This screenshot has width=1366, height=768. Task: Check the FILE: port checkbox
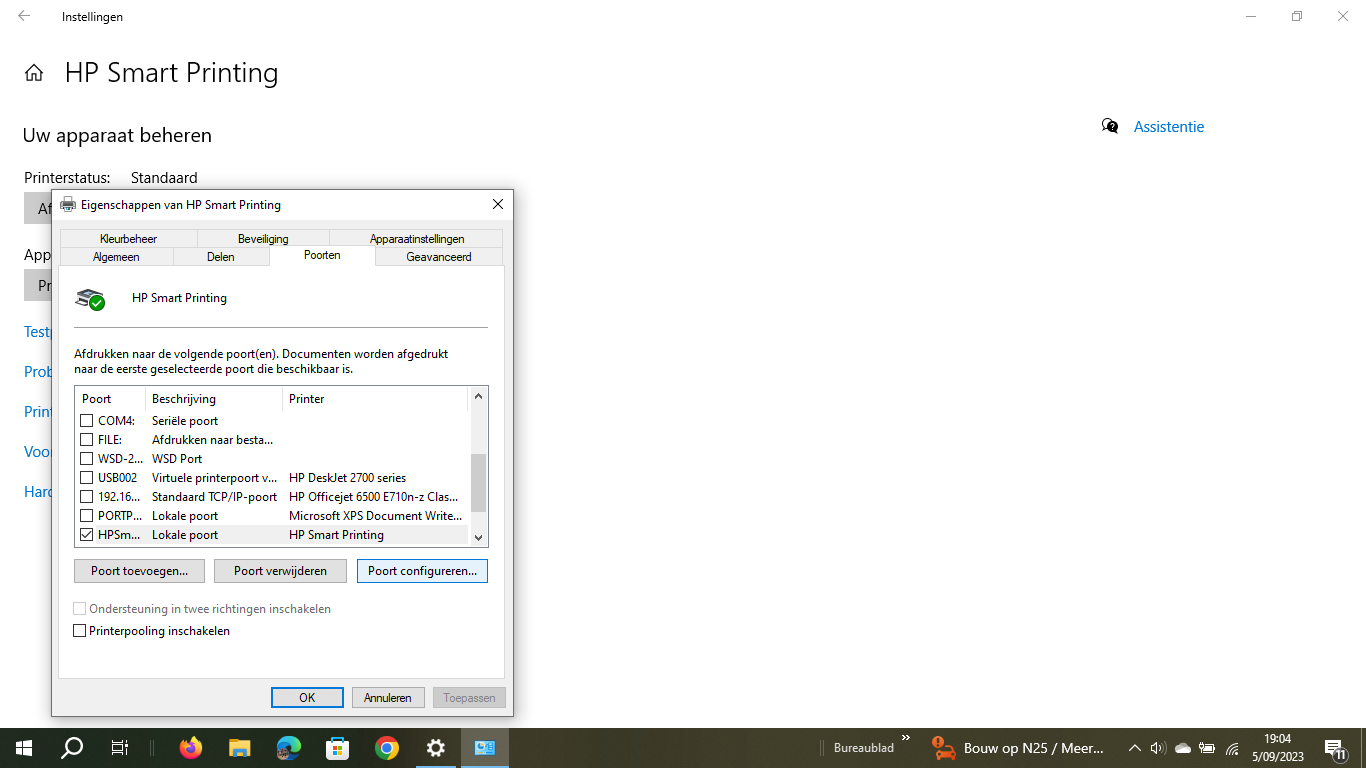click(87, 440)
